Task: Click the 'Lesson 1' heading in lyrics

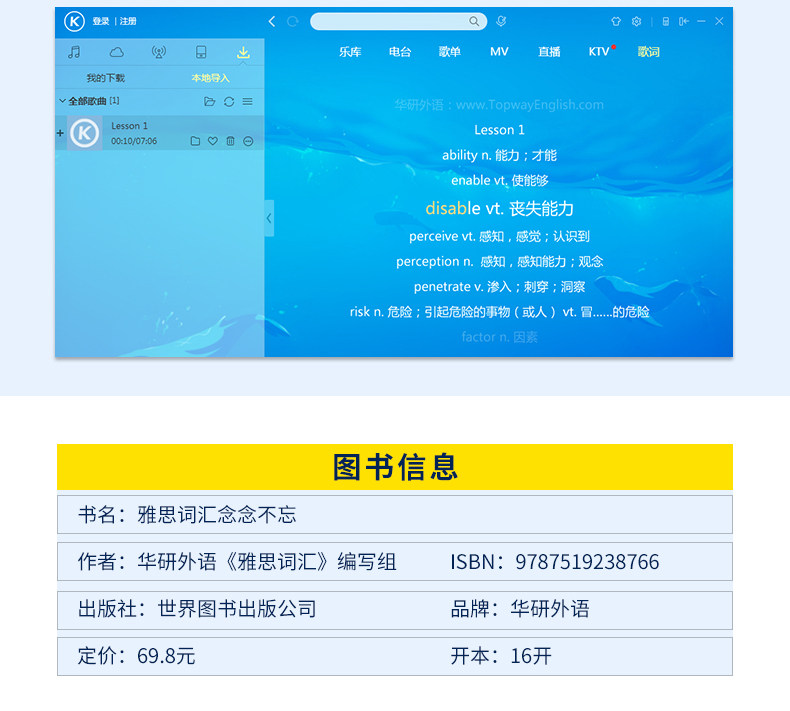Action: coord(499,130)
